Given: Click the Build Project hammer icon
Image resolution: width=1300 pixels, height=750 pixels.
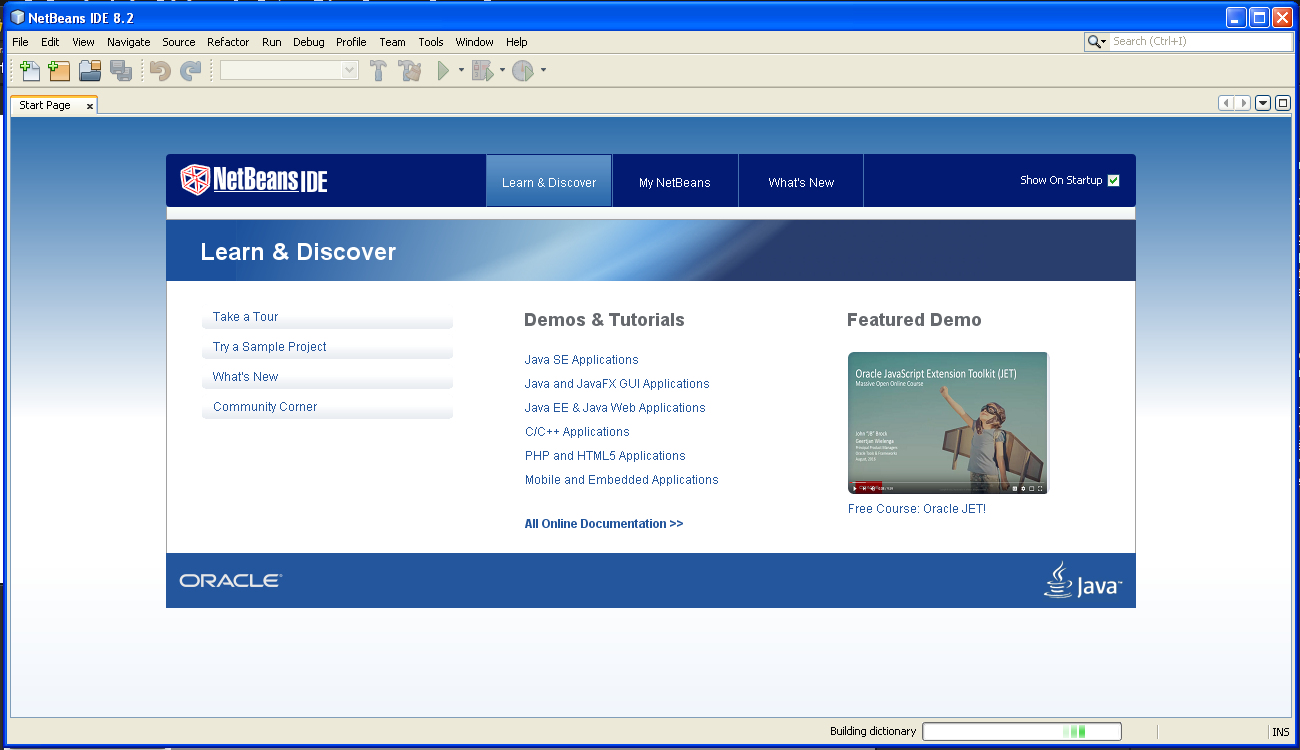Looking at the screenshot, I should tap(378, 70).
